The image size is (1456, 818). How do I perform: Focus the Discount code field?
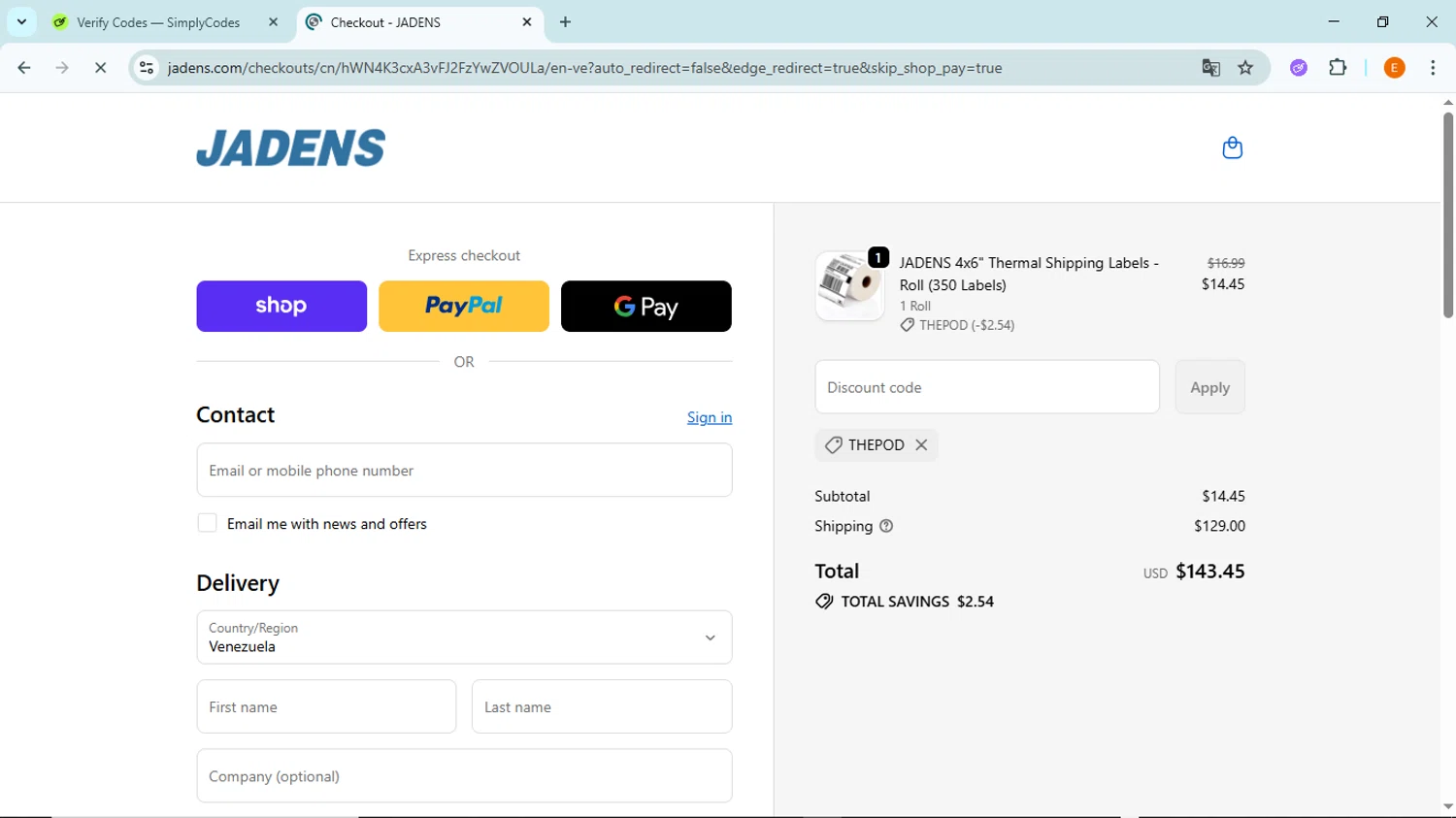pos(987,387)
